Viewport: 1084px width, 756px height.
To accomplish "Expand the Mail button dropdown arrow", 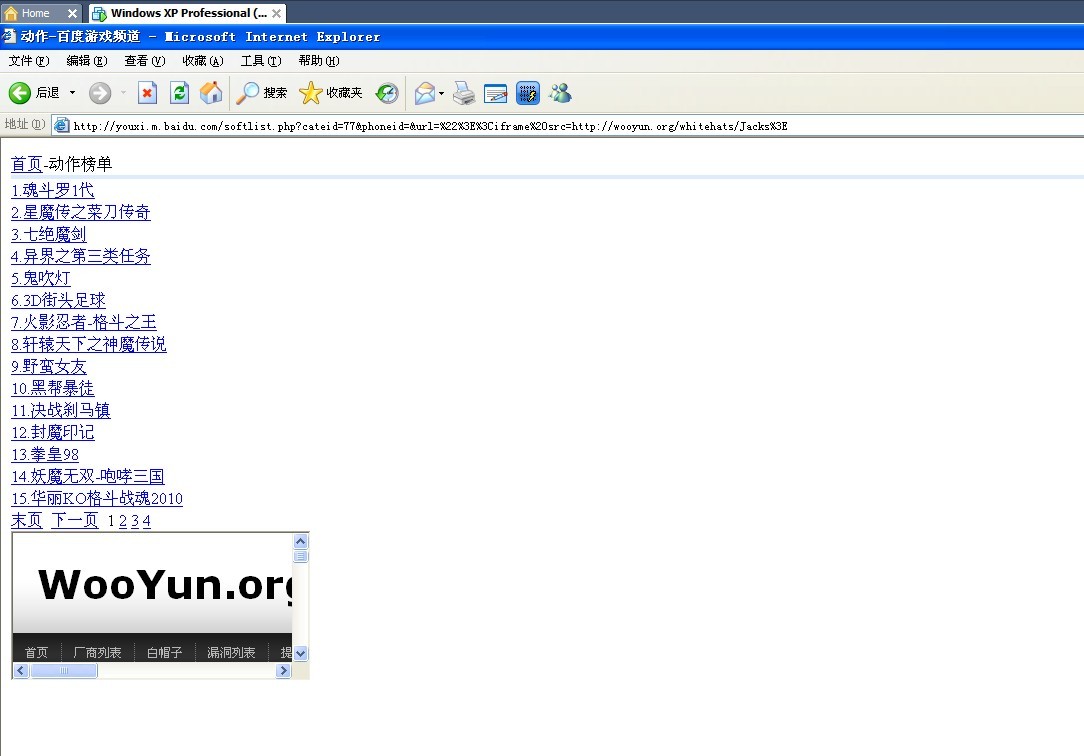I will tap(441, 93).
